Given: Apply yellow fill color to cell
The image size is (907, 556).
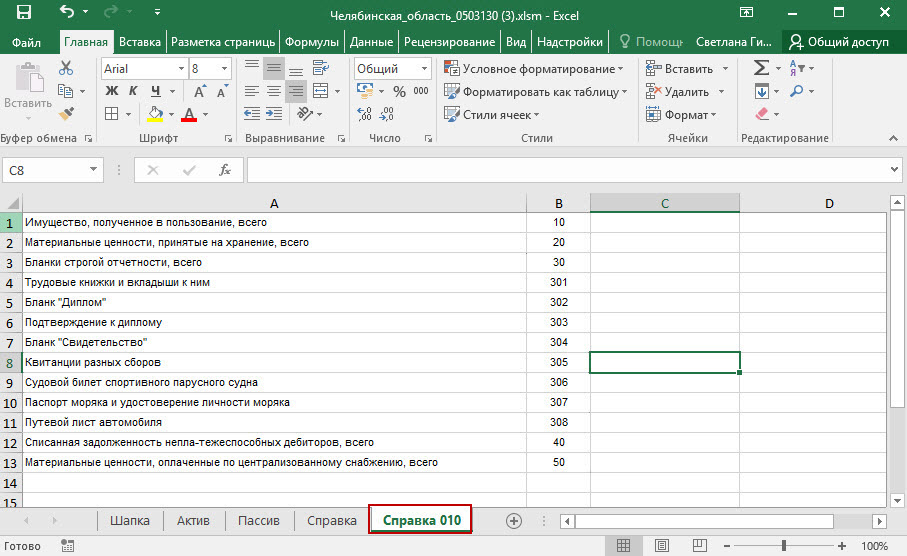Looking at the screenshot, I should [154, 114].
